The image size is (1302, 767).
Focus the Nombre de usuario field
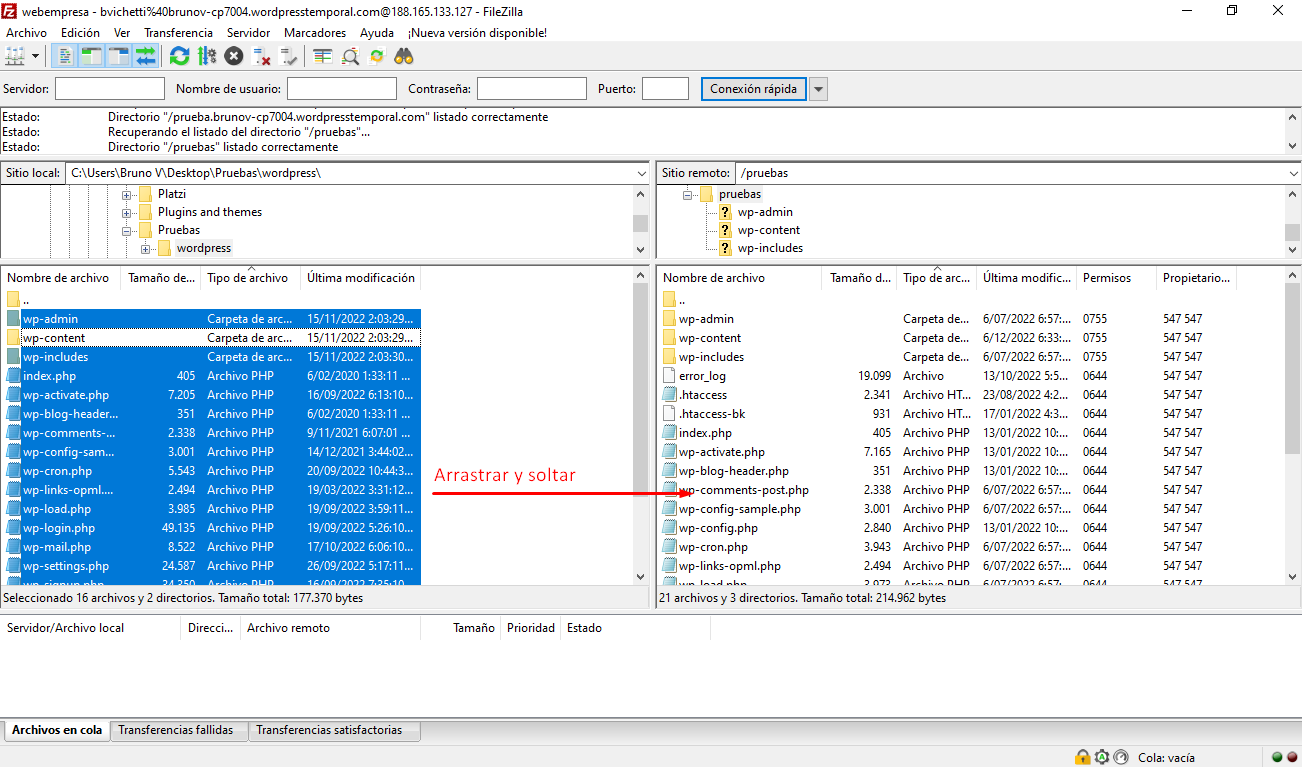[341, 89]
